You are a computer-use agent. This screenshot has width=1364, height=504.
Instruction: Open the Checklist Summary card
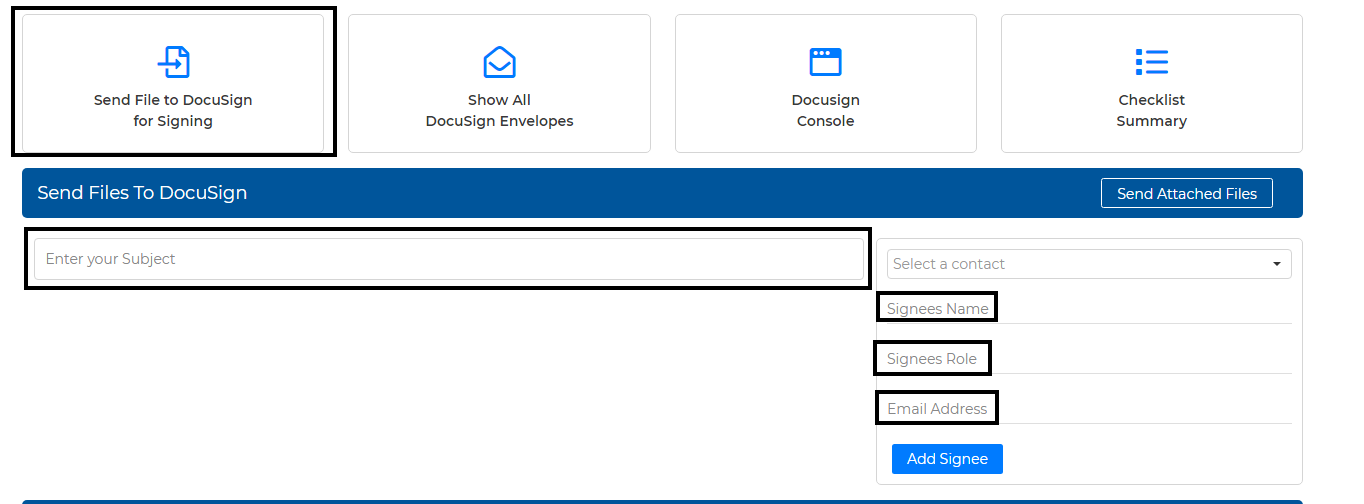pyautogui.click(x=1152, y=83)
